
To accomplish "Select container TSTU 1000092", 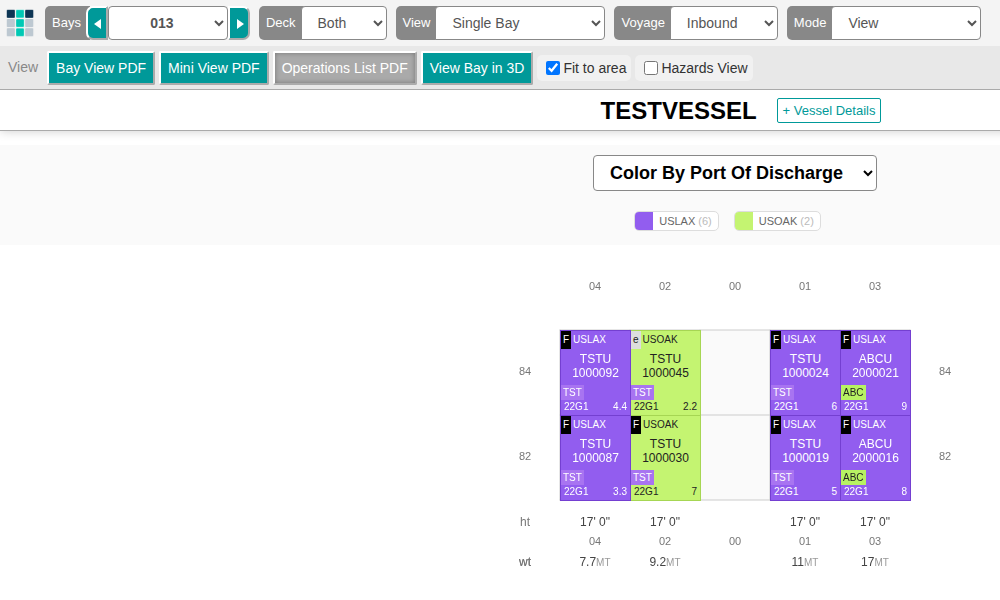I will coord(595,372).
